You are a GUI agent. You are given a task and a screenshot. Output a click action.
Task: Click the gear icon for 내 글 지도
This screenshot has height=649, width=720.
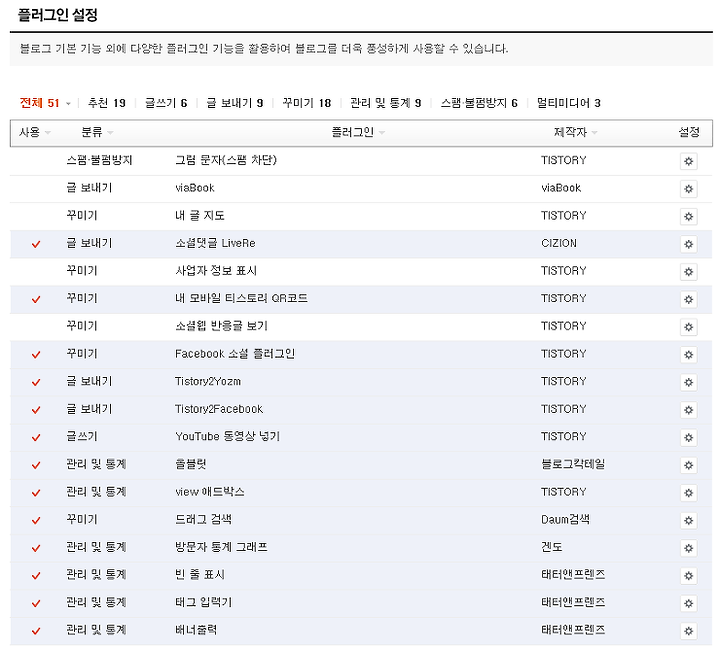point(688,216)
